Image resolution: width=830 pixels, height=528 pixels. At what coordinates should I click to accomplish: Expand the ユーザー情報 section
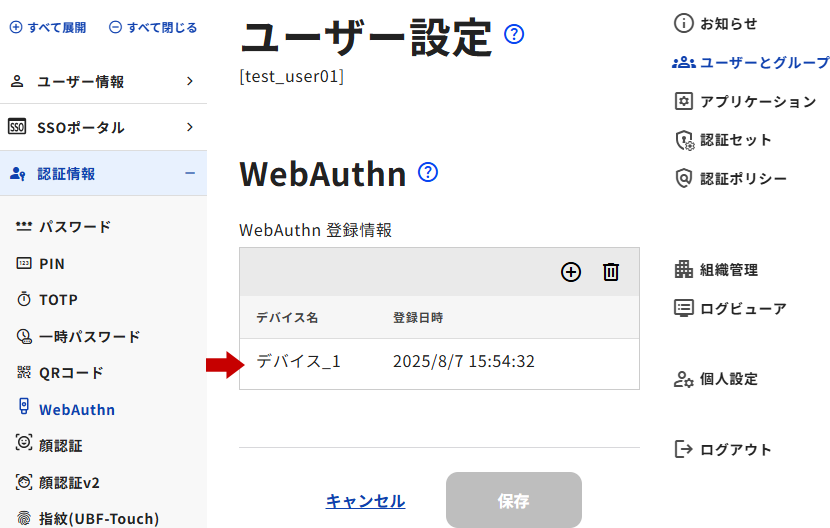(102, 82)
